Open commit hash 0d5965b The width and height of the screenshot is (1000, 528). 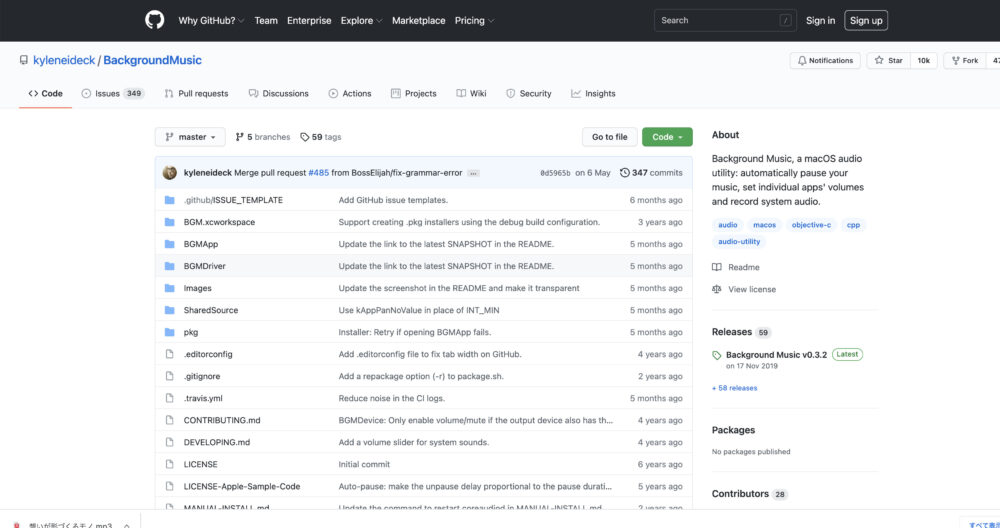(555, 173)
